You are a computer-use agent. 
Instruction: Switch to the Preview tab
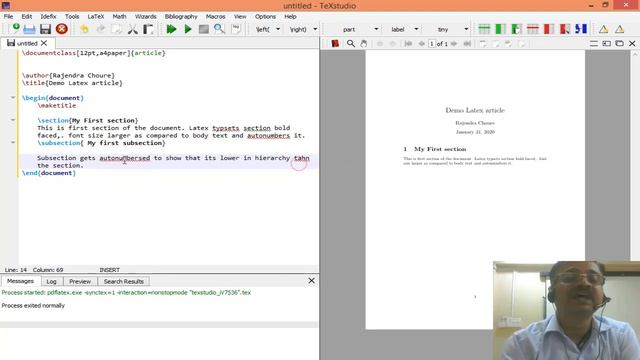80,281
